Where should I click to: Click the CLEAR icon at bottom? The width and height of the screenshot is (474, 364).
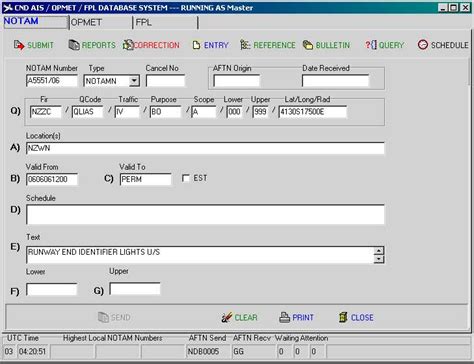tap(227, 317)
